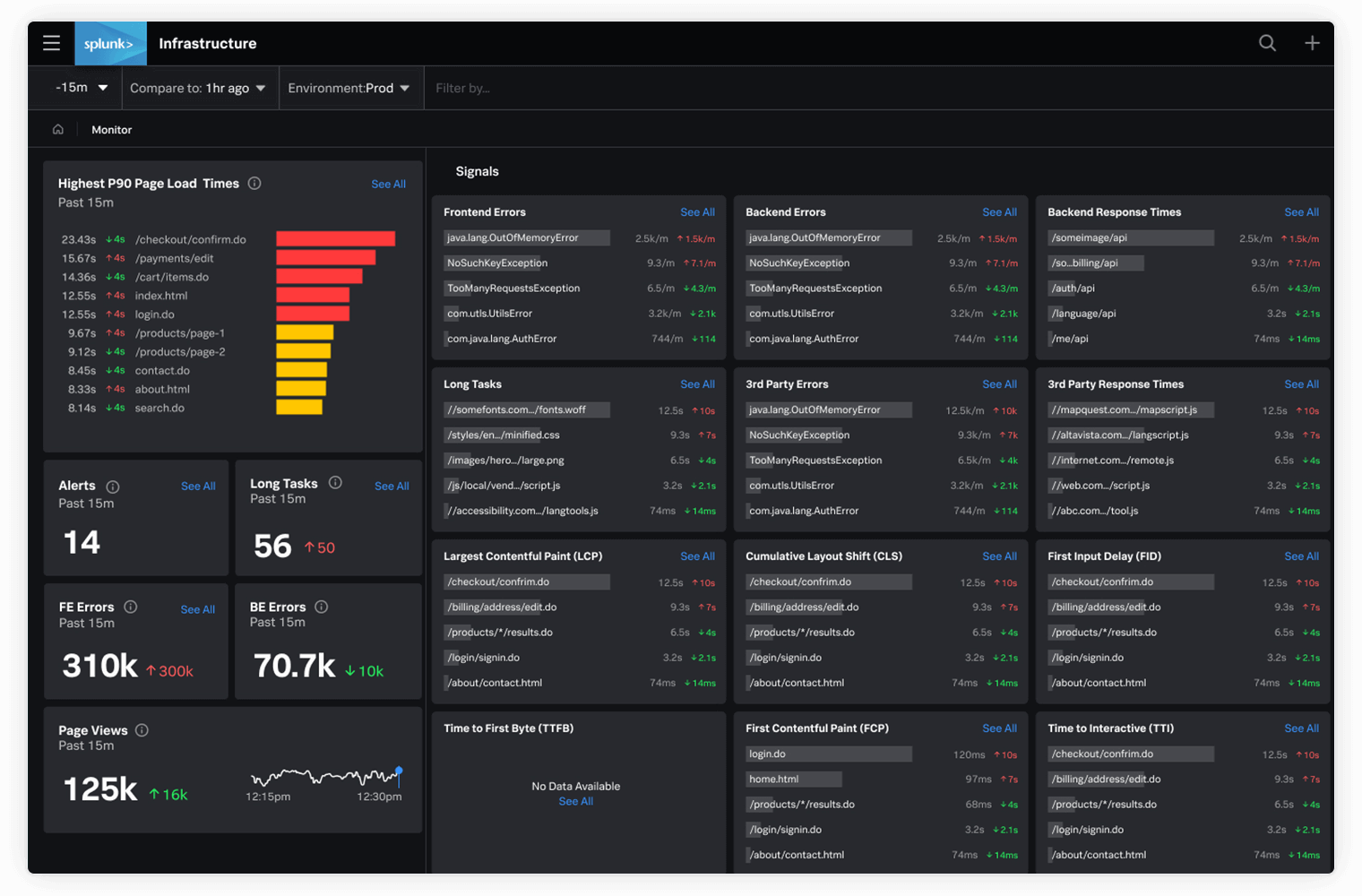This screenshot has width=1362, height=896.
Task: Select the Monitor breadcrumb item
Action: click(x=111, y=130)
